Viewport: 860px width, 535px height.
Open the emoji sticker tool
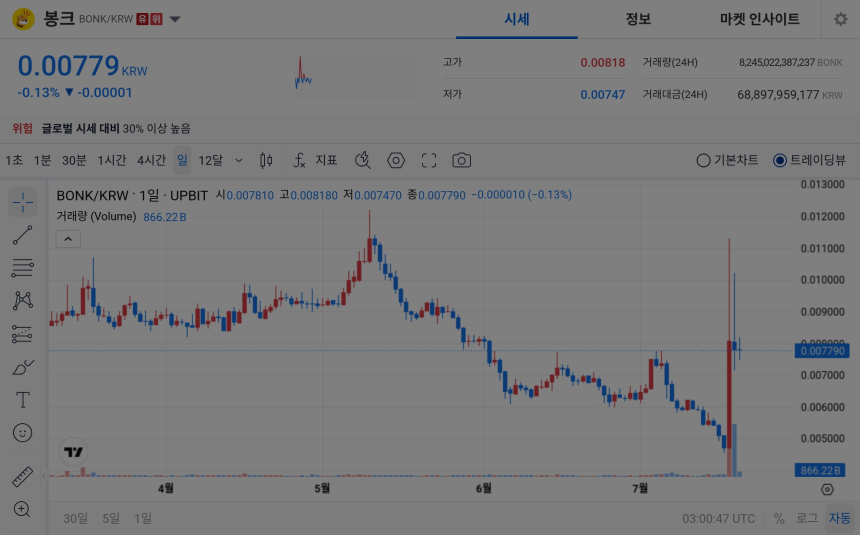coord(22,433)
